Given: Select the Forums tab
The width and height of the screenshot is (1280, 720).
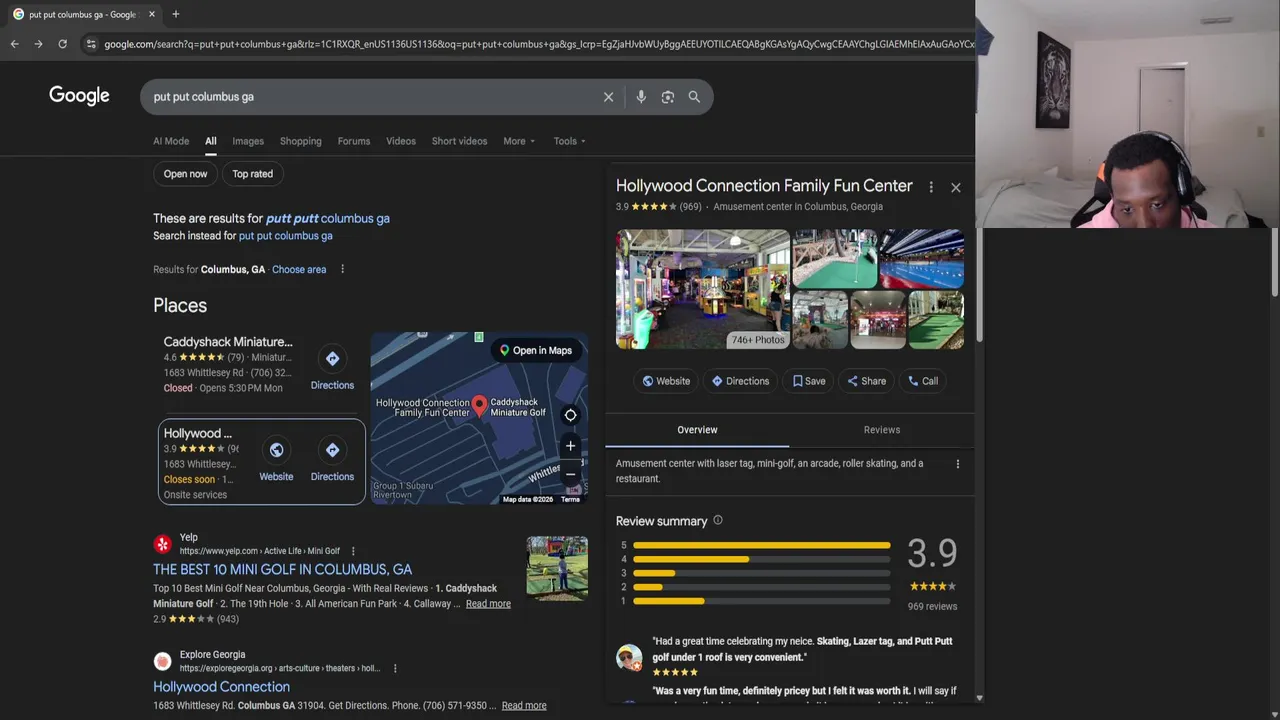Looking at the screenshot, I should 354,141.
